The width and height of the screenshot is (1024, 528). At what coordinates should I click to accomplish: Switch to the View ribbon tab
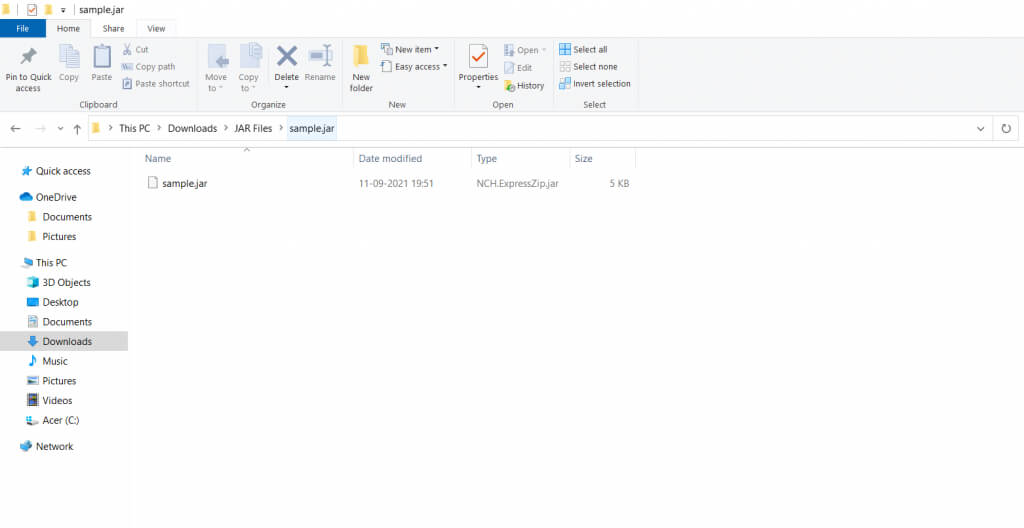156,29
